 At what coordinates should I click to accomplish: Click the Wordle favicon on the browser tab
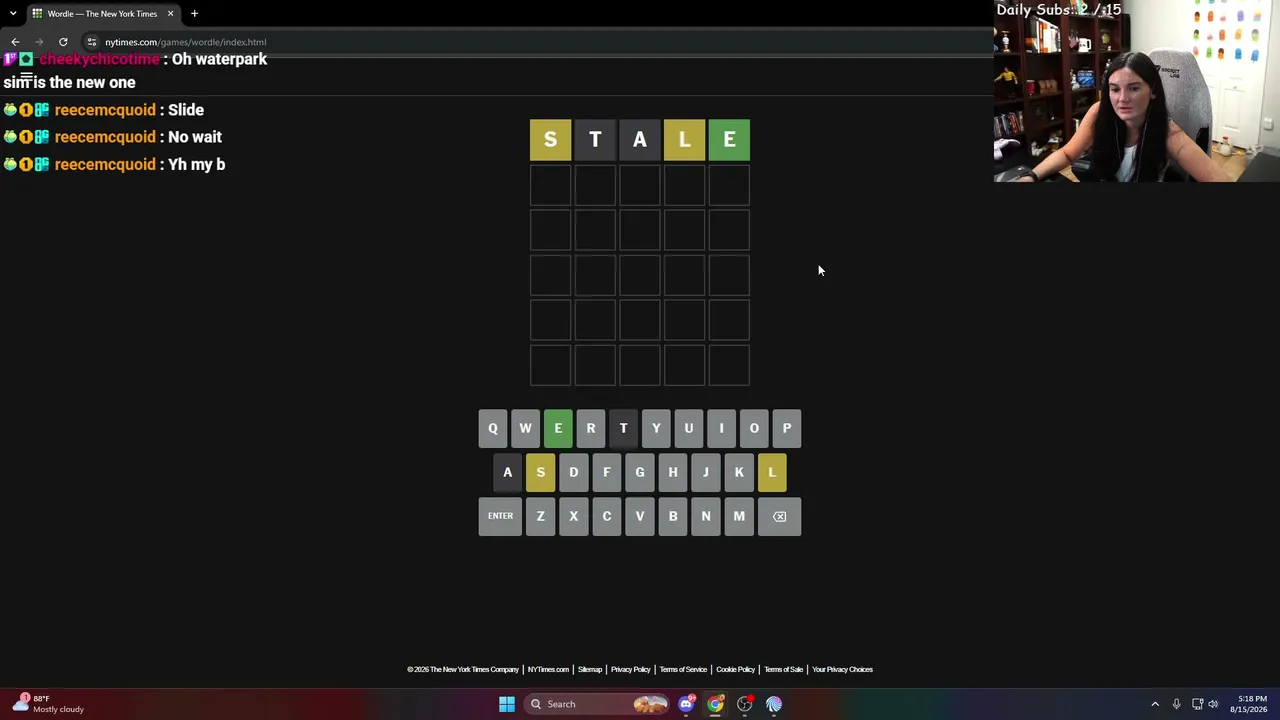click(37, 14)
